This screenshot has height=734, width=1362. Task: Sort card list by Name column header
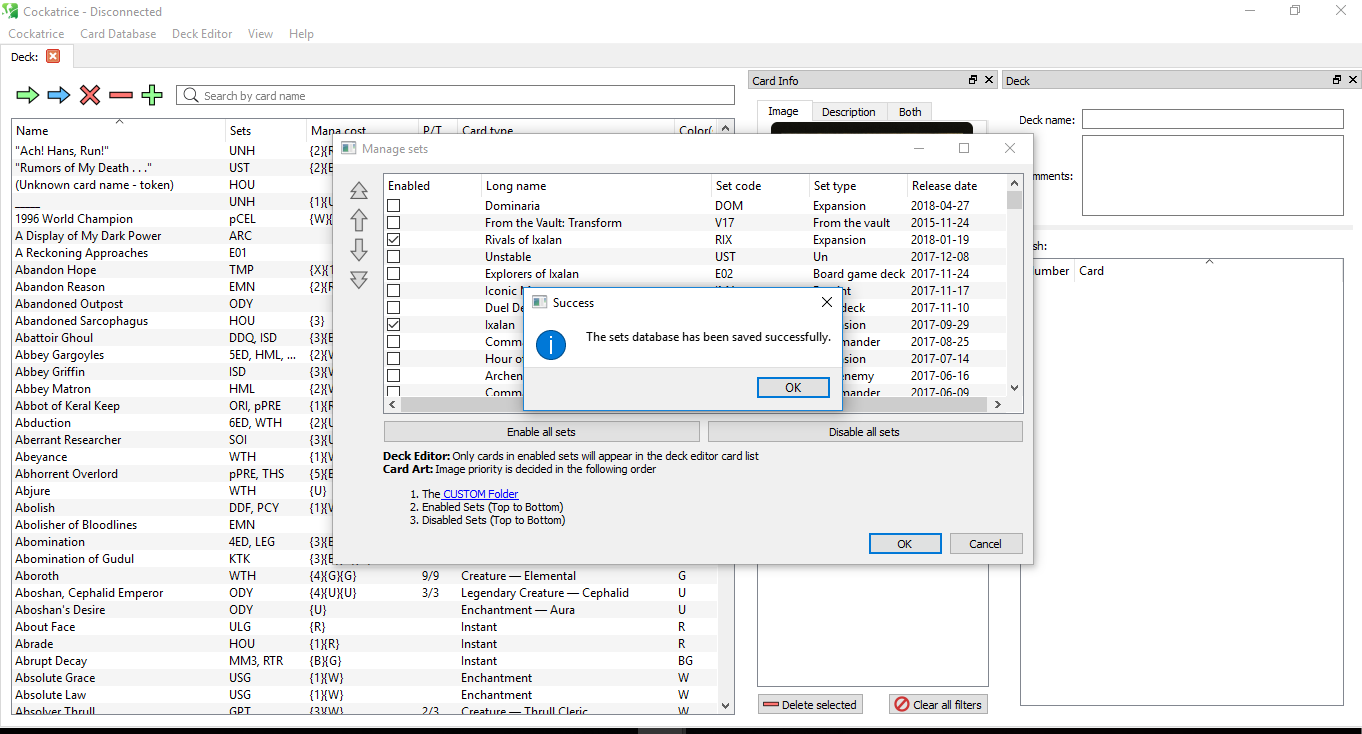[118, 131]
